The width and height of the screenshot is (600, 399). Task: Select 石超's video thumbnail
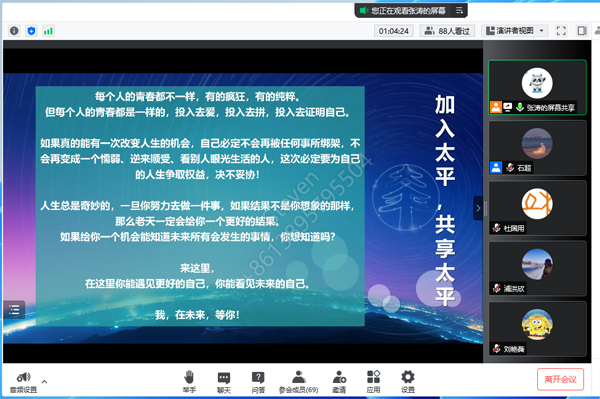point(537,148)
